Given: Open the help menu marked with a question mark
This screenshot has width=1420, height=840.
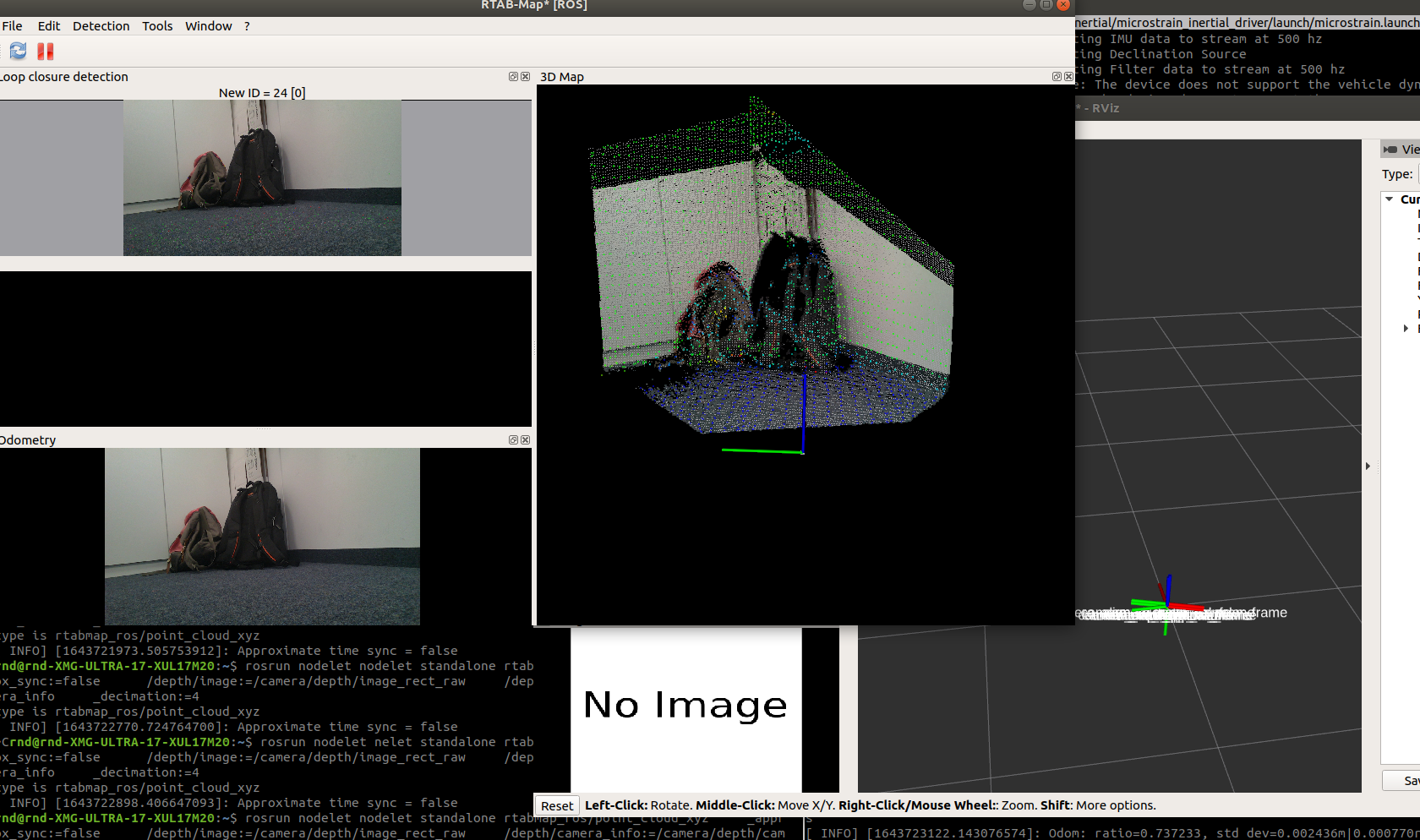Looking at the screenshot, I should 246,26.
